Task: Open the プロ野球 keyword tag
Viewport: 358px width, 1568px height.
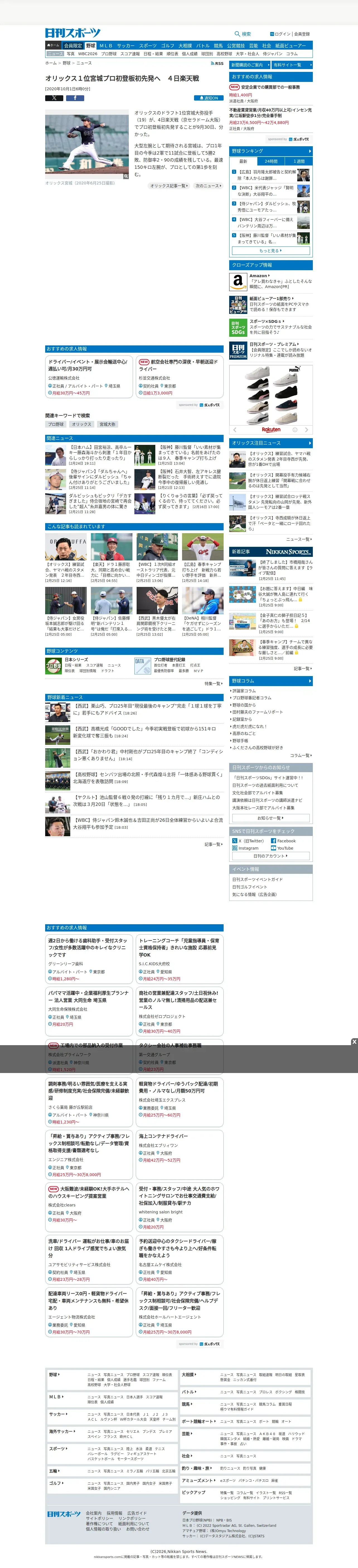Action: point(56,424)
